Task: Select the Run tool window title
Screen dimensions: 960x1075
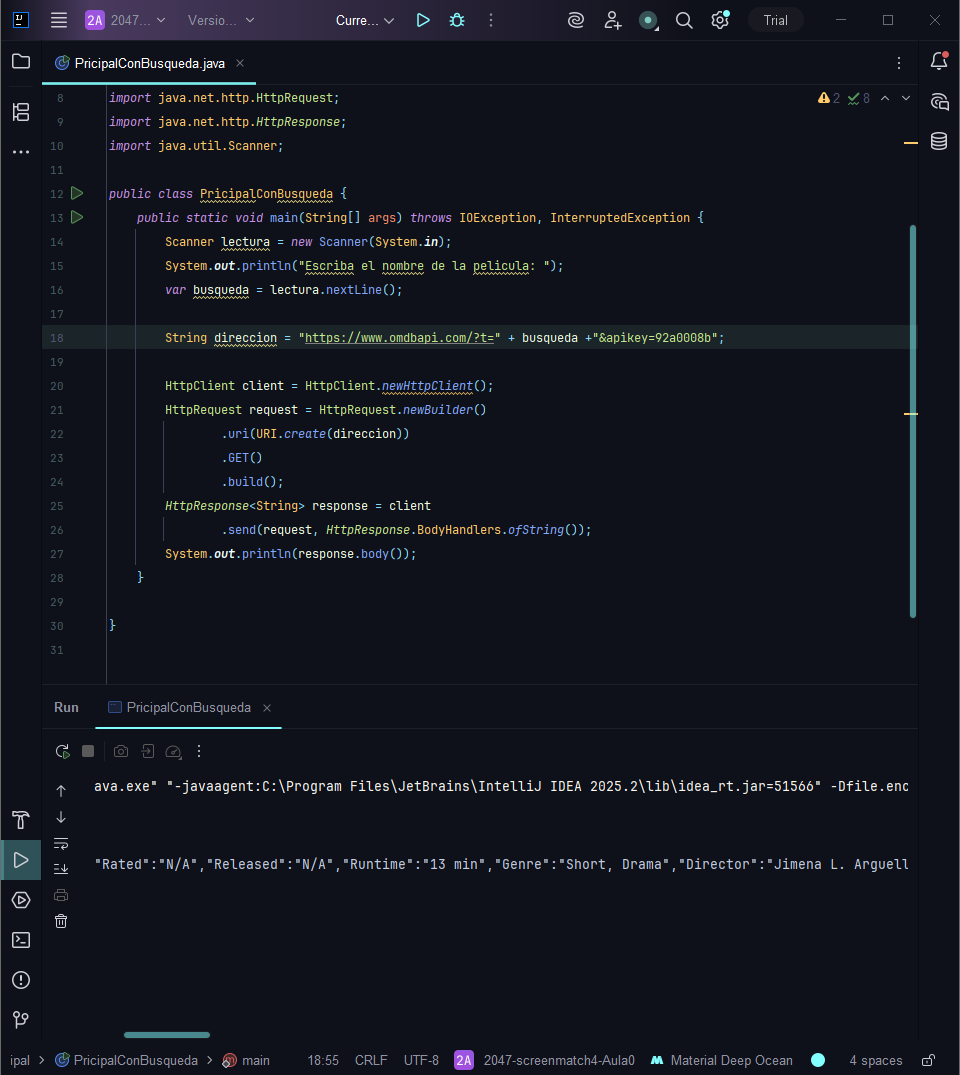Action: (67, 708)
